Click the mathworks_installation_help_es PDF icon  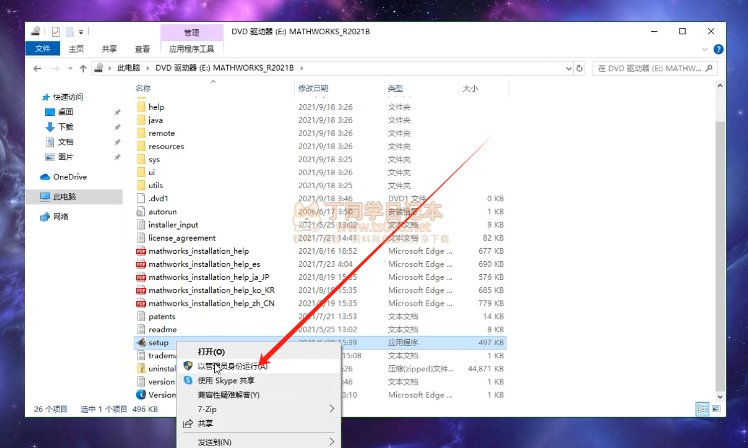coord(141,264)
